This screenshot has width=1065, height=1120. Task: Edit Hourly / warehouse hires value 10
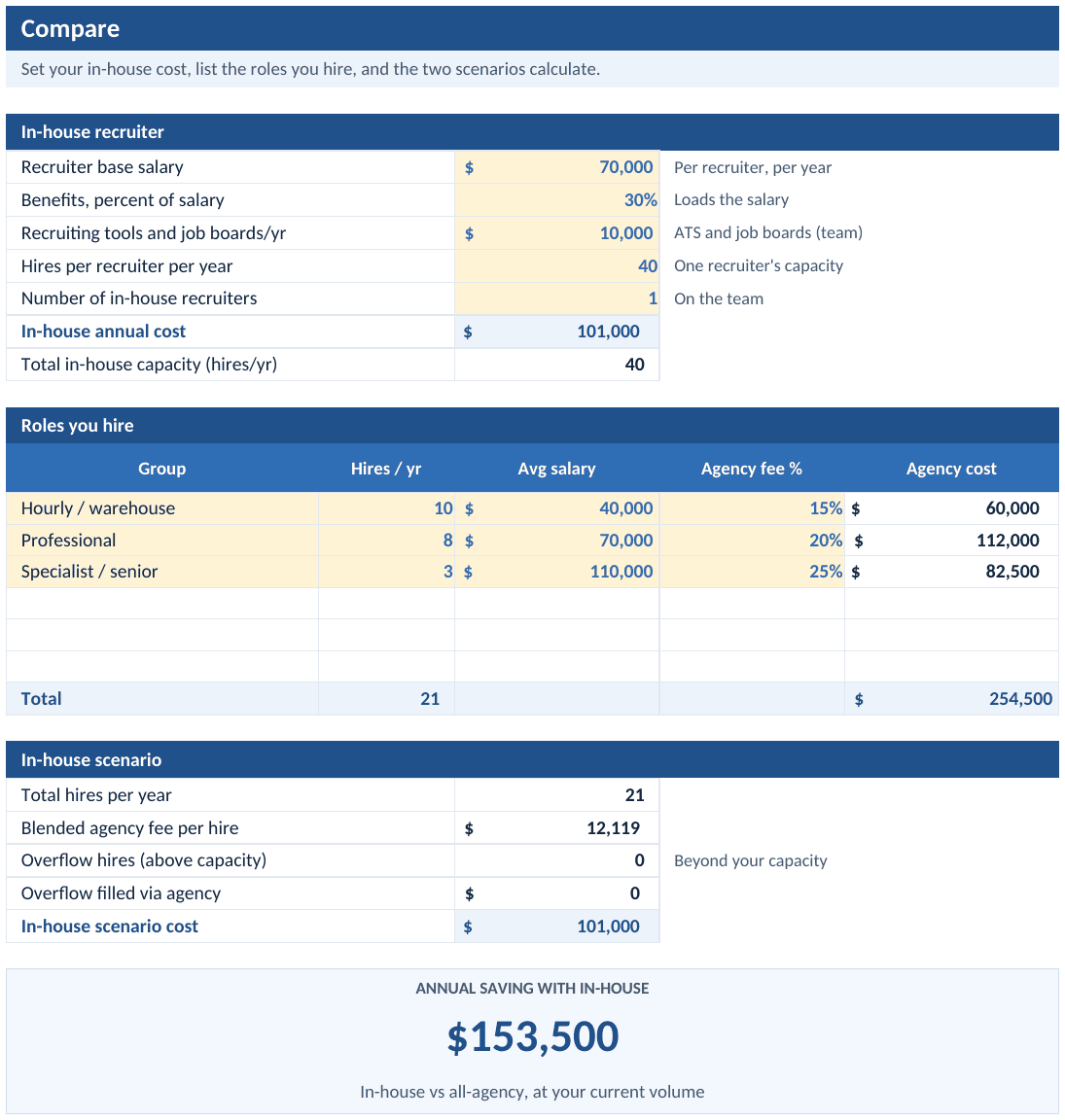tap(386, 508)
